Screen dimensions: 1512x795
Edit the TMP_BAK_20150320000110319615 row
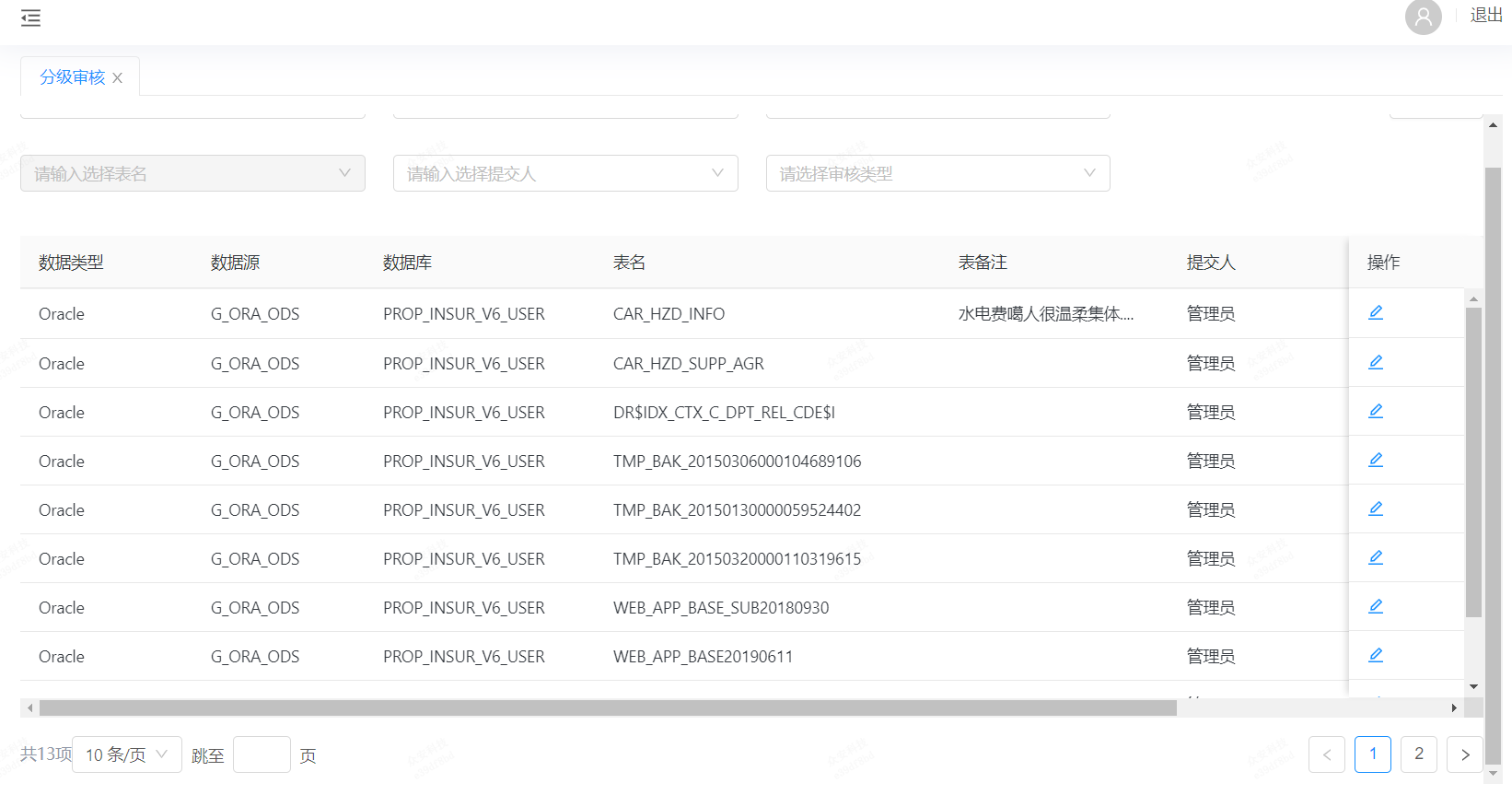click(x=1376, y=557)
